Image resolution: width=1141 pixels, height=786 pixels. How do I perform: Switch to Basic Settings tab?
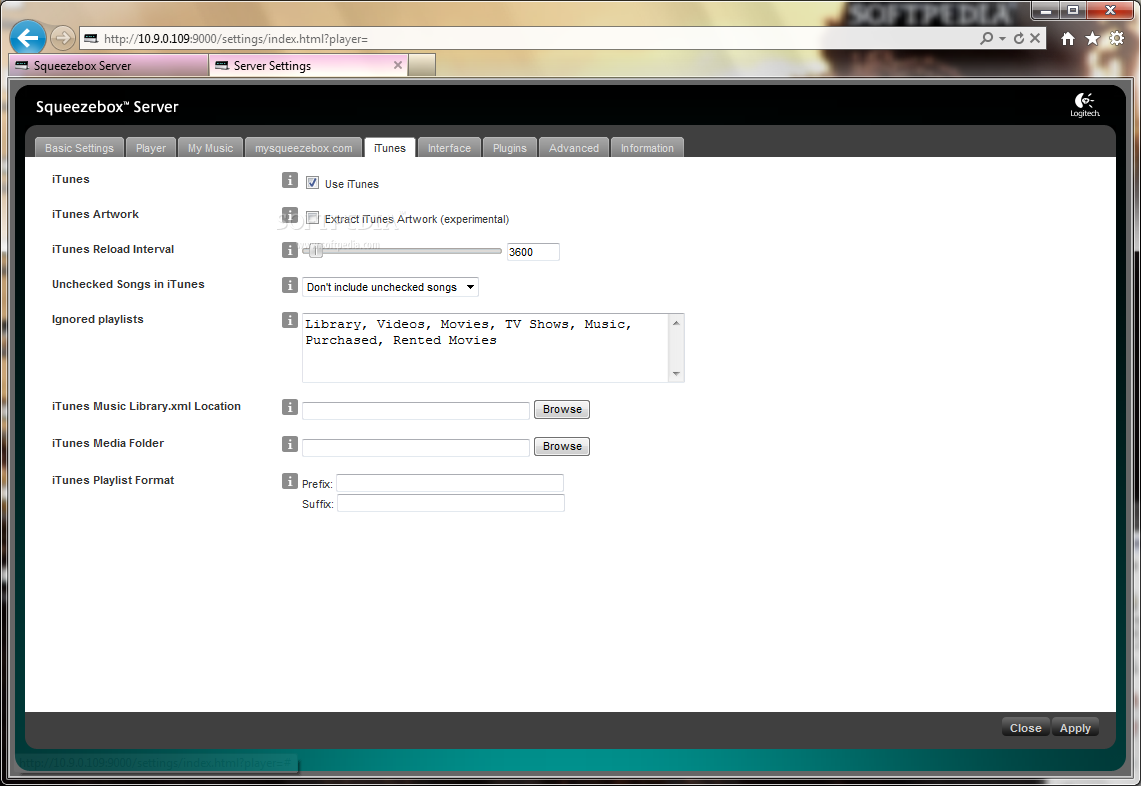(x=79, y=148)
